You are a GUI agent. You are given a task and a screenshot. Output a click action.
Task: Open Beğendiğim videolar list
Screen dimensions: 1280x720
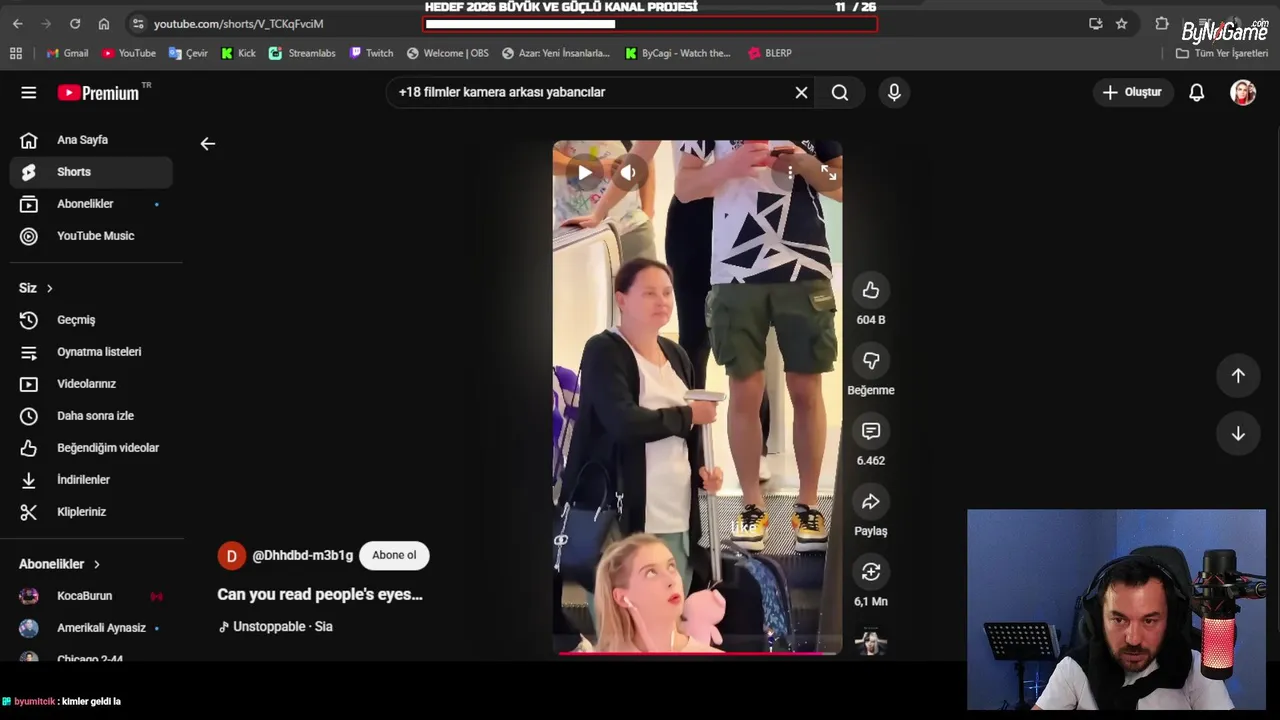point(91,448)
